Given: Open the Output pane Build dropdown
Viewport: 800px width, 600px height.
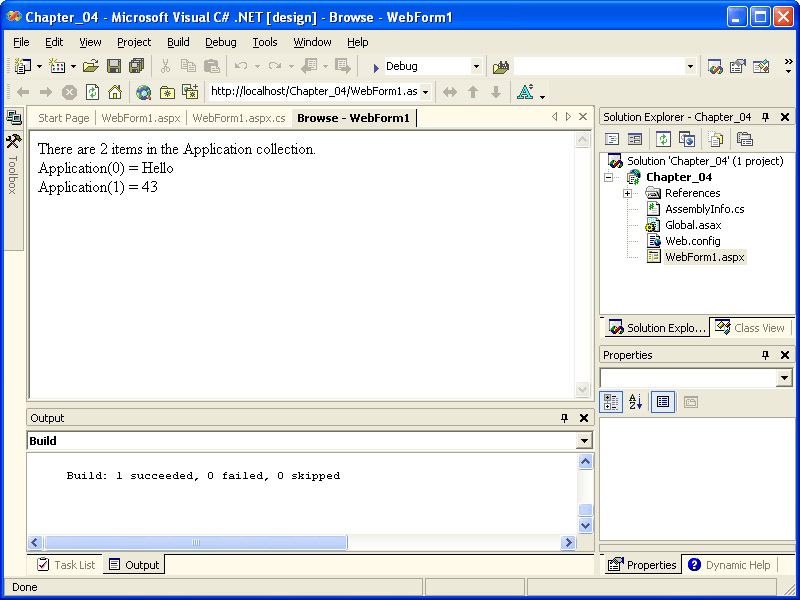Looking at the screenshot, I should pos(584,441).
